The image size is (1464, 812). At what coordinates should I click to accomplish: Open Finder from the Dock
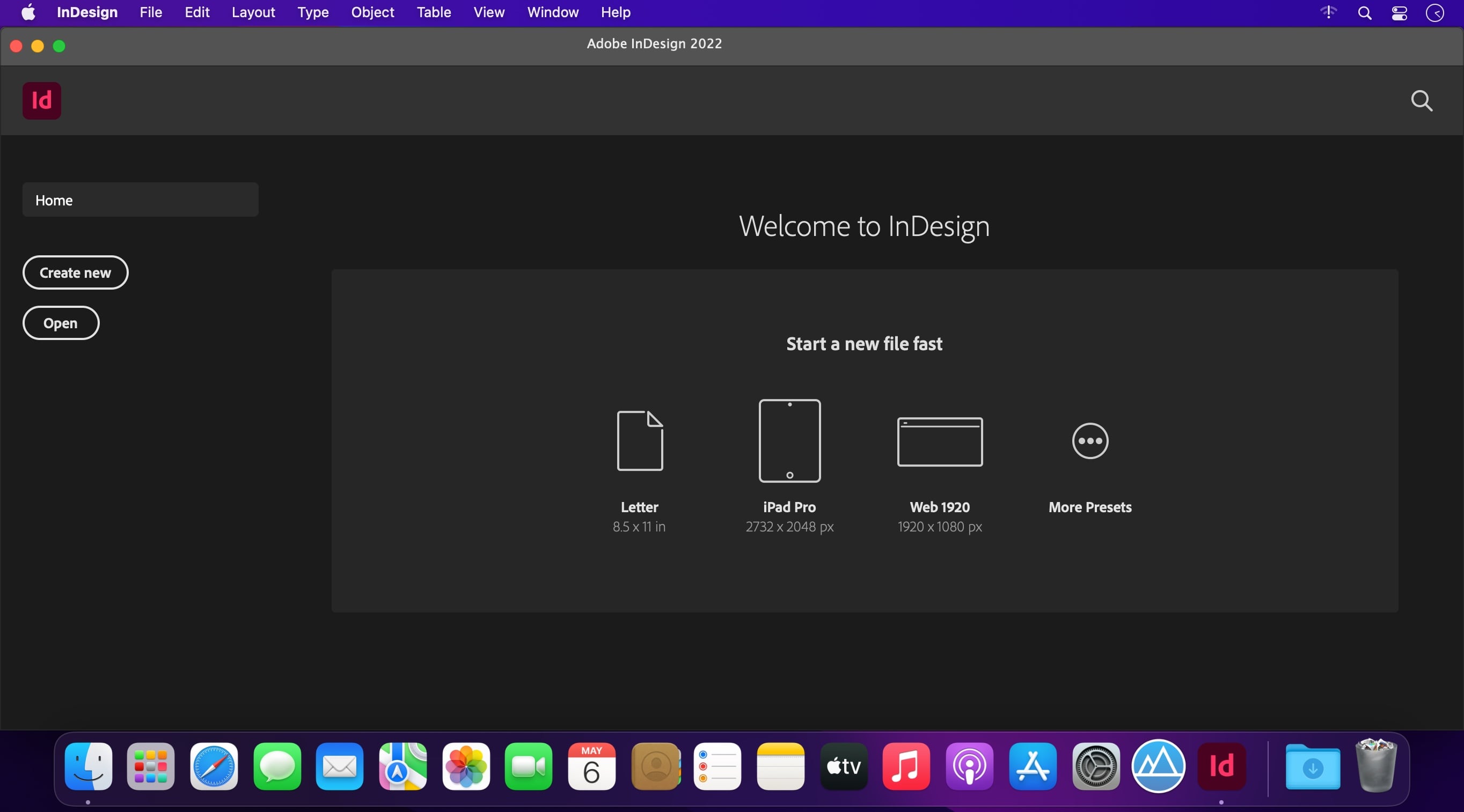[88, 766]
